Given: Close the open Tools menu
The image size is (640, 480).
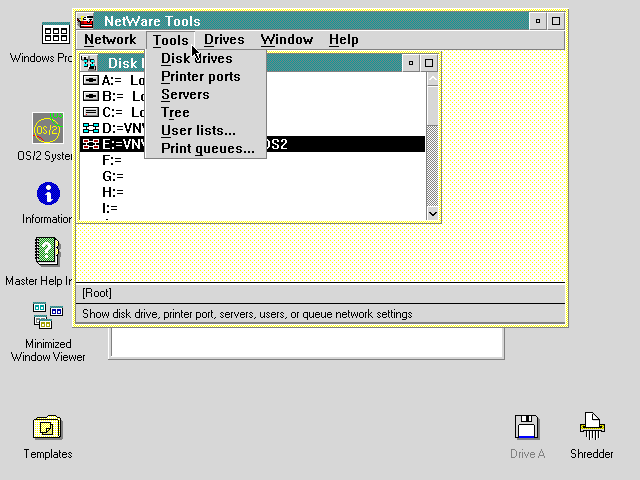Looking at the screenshot, I should tap(171, 40).
